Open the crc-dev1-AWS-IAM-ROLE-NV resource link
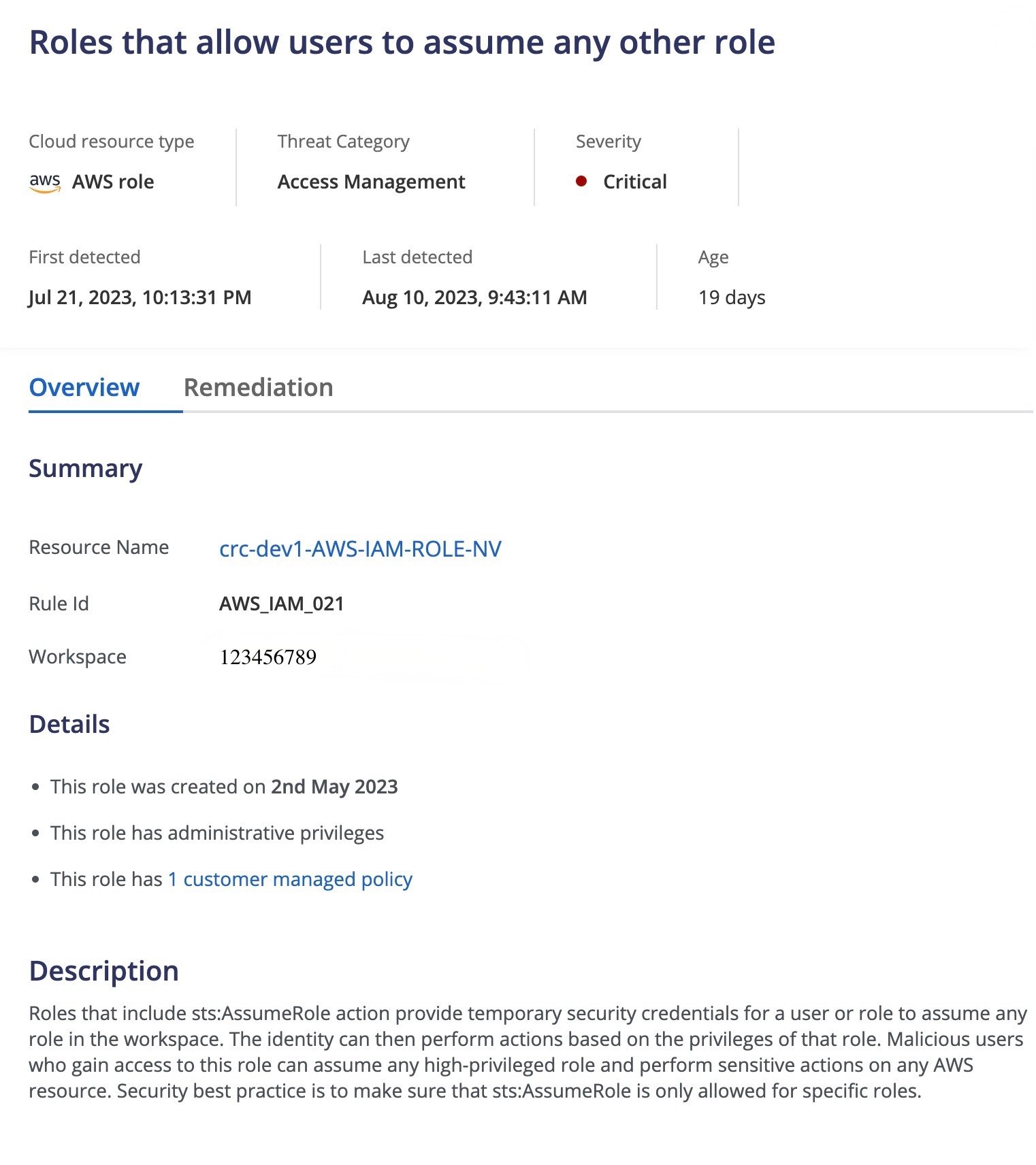1036x1165 pixels. point(360,548)
